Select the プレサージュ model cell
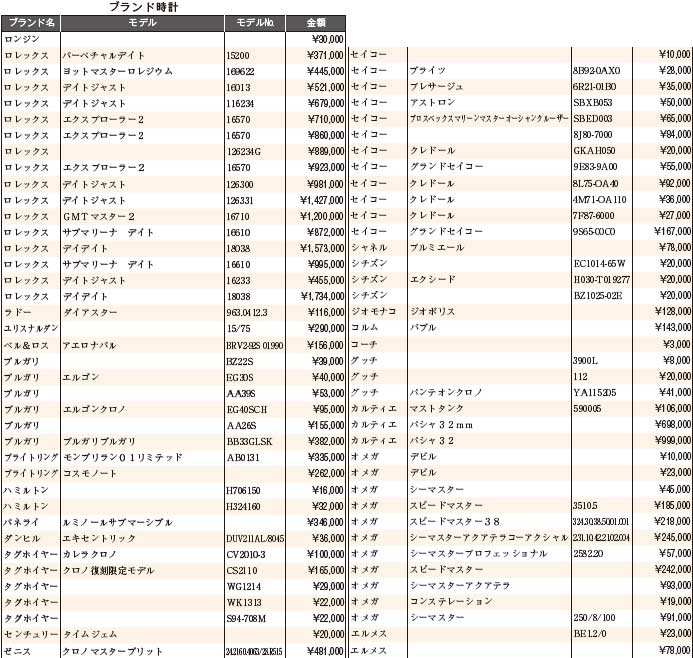Image resolution: width=693 pixels, height=658 pixels. (x=436, y=87)
